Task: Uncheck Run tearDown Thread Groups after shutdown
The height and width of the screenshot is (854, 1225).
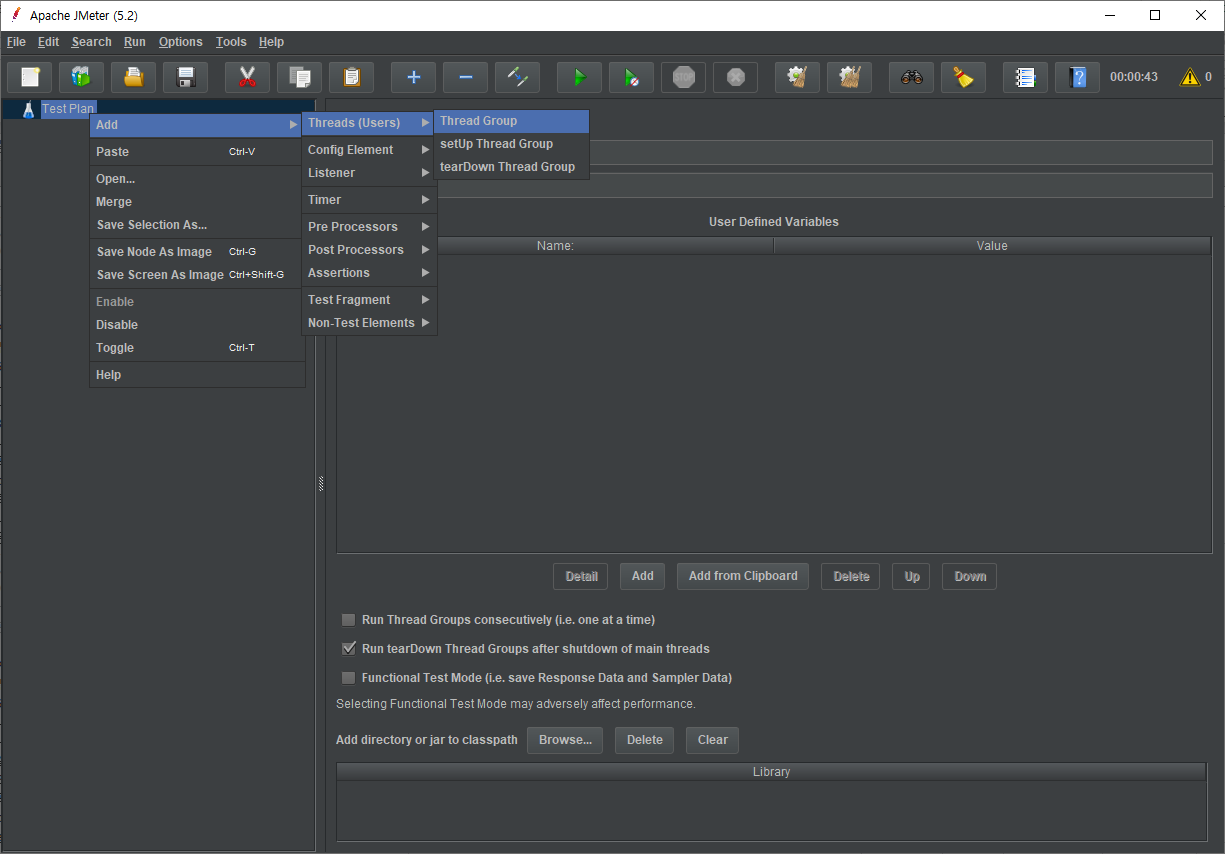Action: tap(349, 649)
